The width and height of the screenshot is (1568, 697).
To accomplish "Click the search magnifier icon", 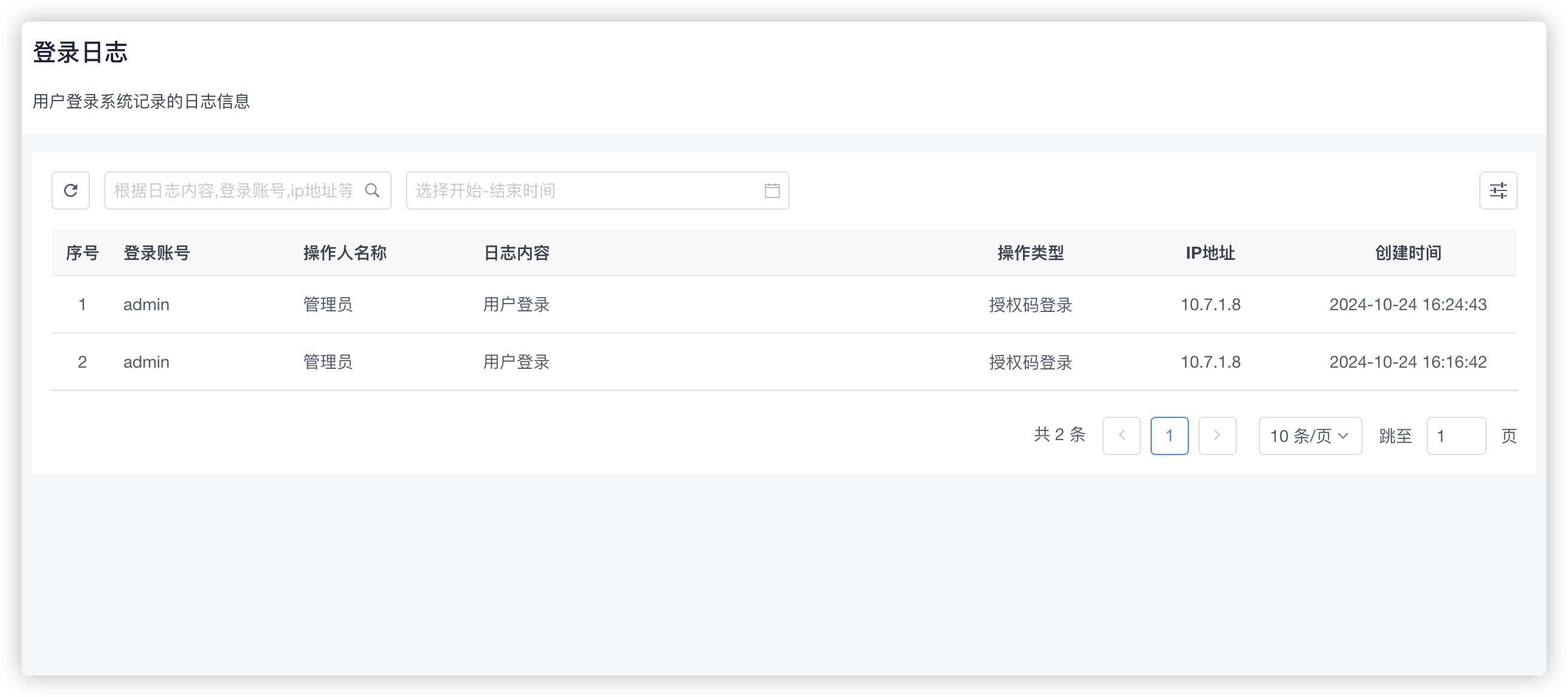I will 372,190.
